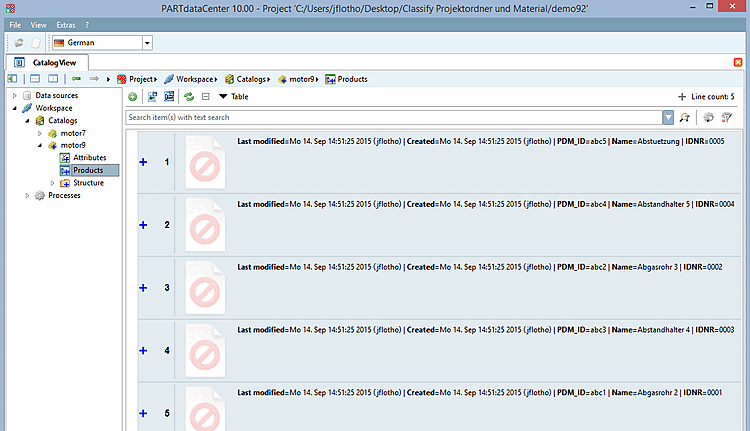The height and width of the screenshot is (431, 750).
Task: Open the Extras menu
Action: point(66,25)
